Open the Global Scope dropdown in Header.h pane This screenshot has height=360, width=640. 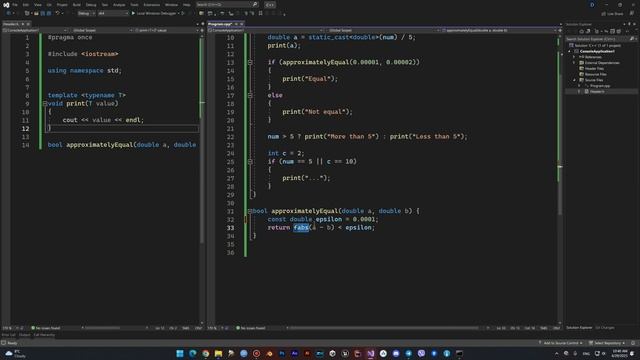point(102,30)
